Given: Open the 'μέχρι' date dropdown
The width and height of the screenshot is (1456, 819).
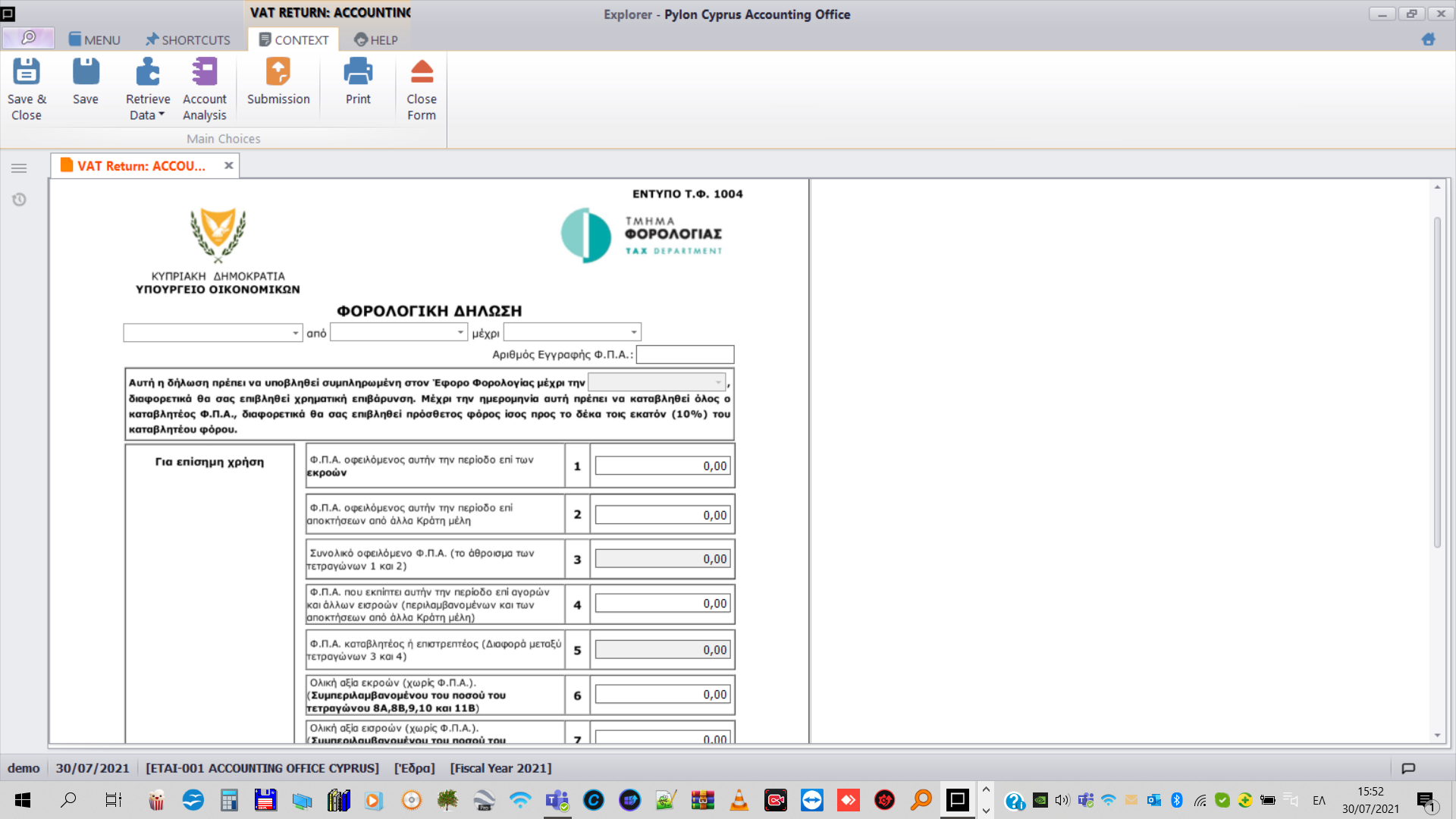Looking at the screenshot, I should coord(633,332).
